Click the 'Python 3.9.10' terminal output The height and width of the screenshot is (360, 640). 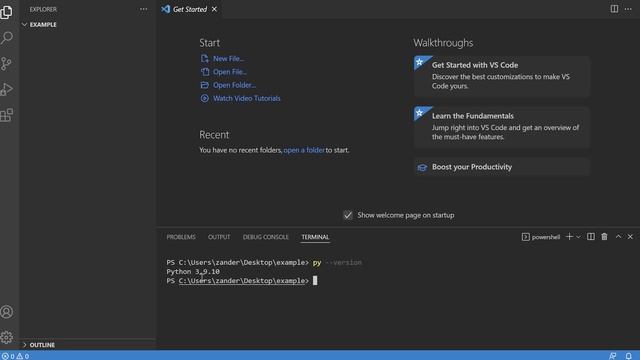pos(193,271)
